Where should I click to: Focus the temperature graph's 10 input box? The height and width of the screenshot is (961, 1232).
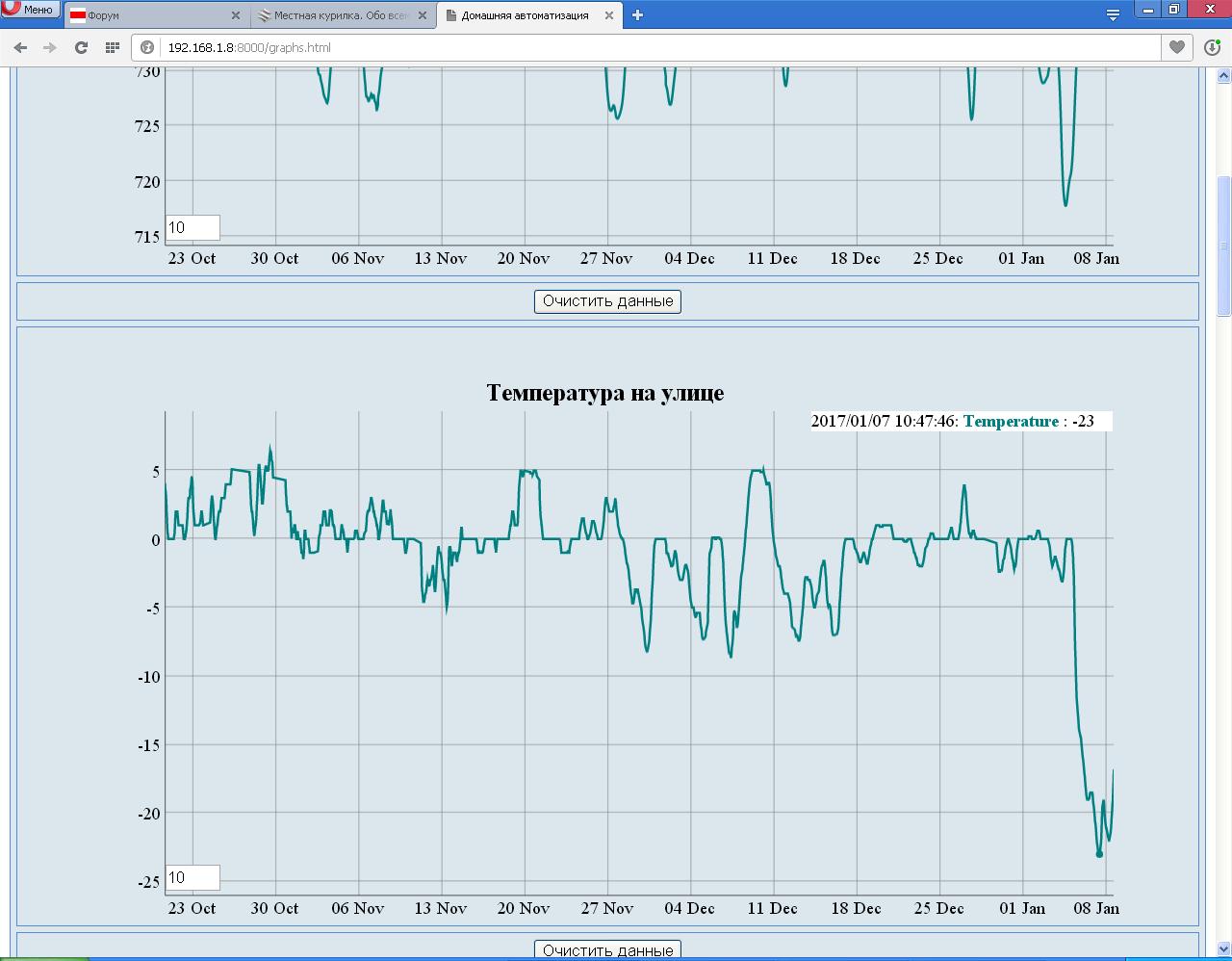pyautogui.click(x=192, y=877)
